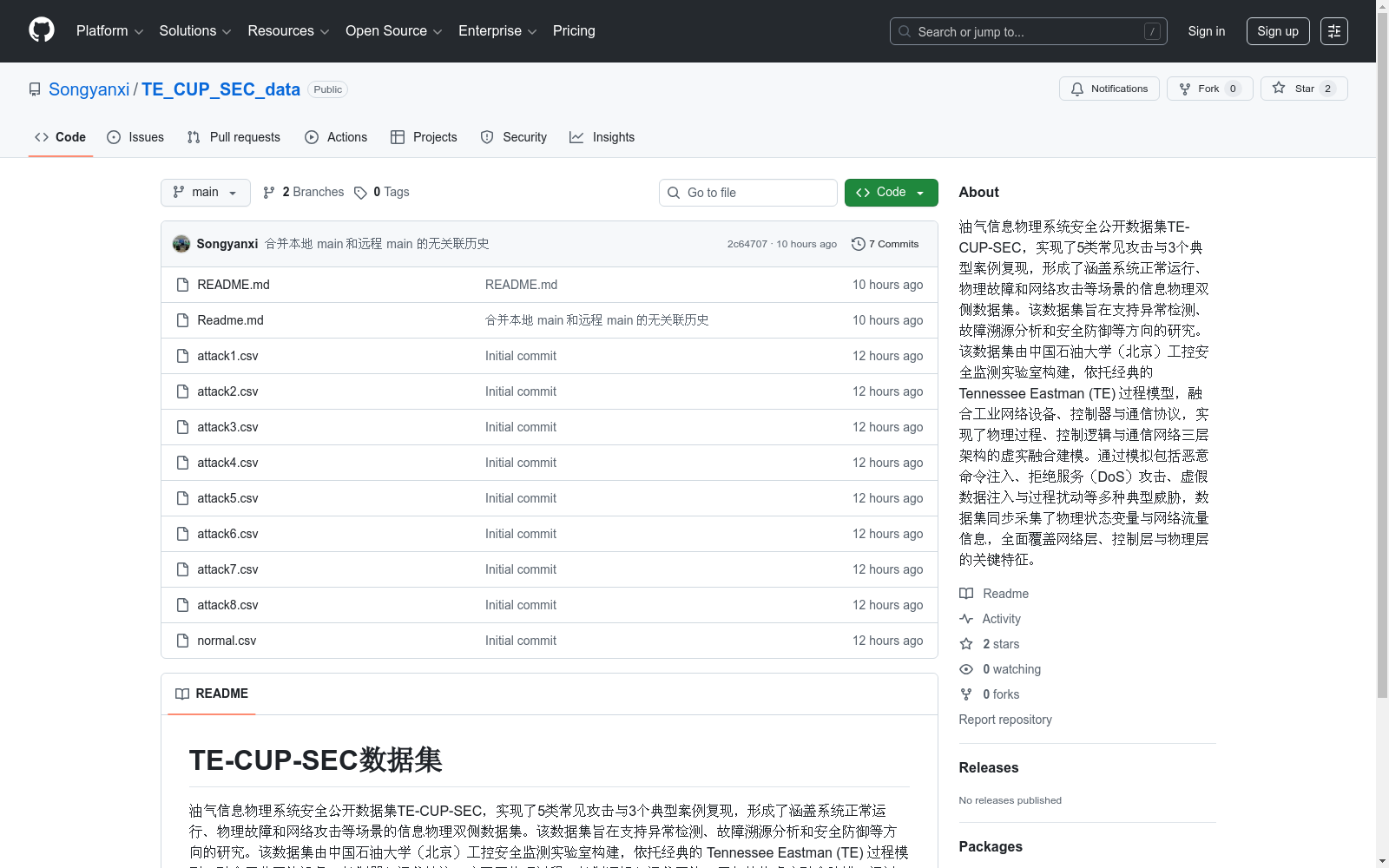This screenshot has width=1389, height=868.
Task: Expand the Open Source menu
Action: [x=394, y=31]
